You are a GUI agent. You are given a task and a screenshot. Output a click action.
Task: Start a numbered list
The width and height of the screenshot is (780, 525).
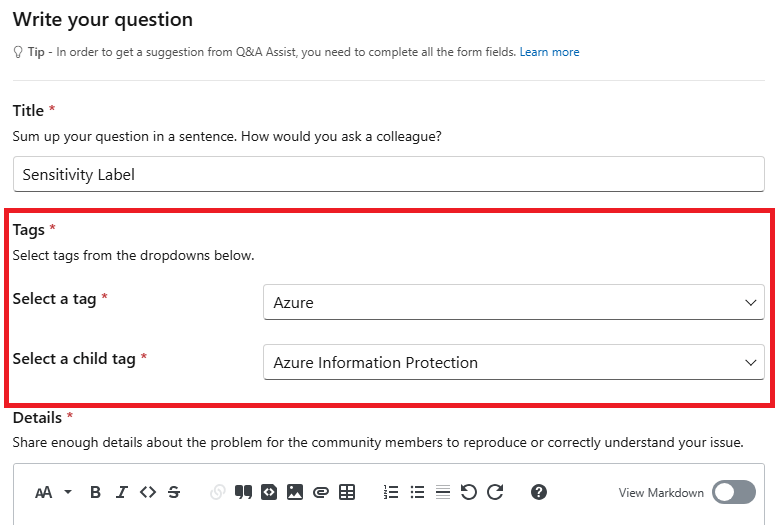point(391,492)
